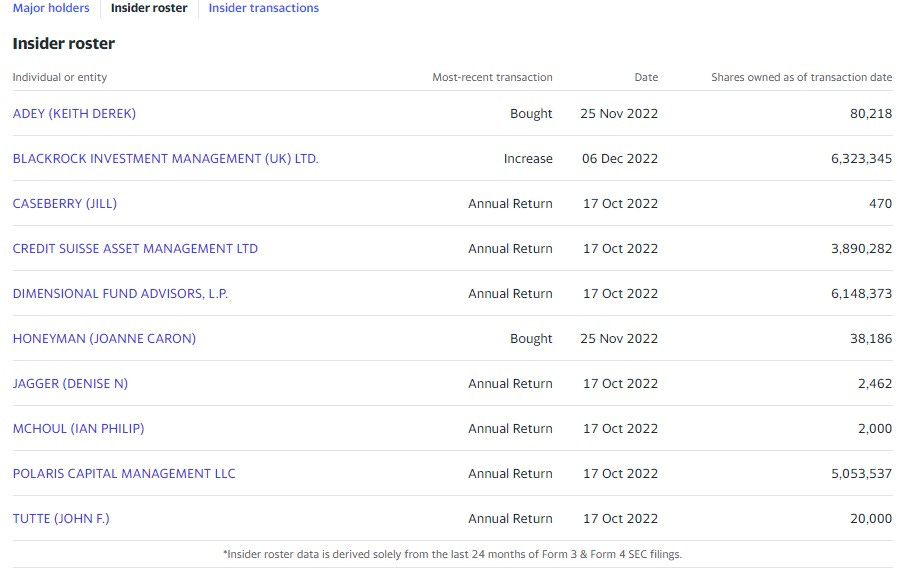The width and height of the screenshot is (924, 573).
Task: Click 'Bought' transaction in Honeyman row
Action: pyautogui.click(x=531, y=338)
